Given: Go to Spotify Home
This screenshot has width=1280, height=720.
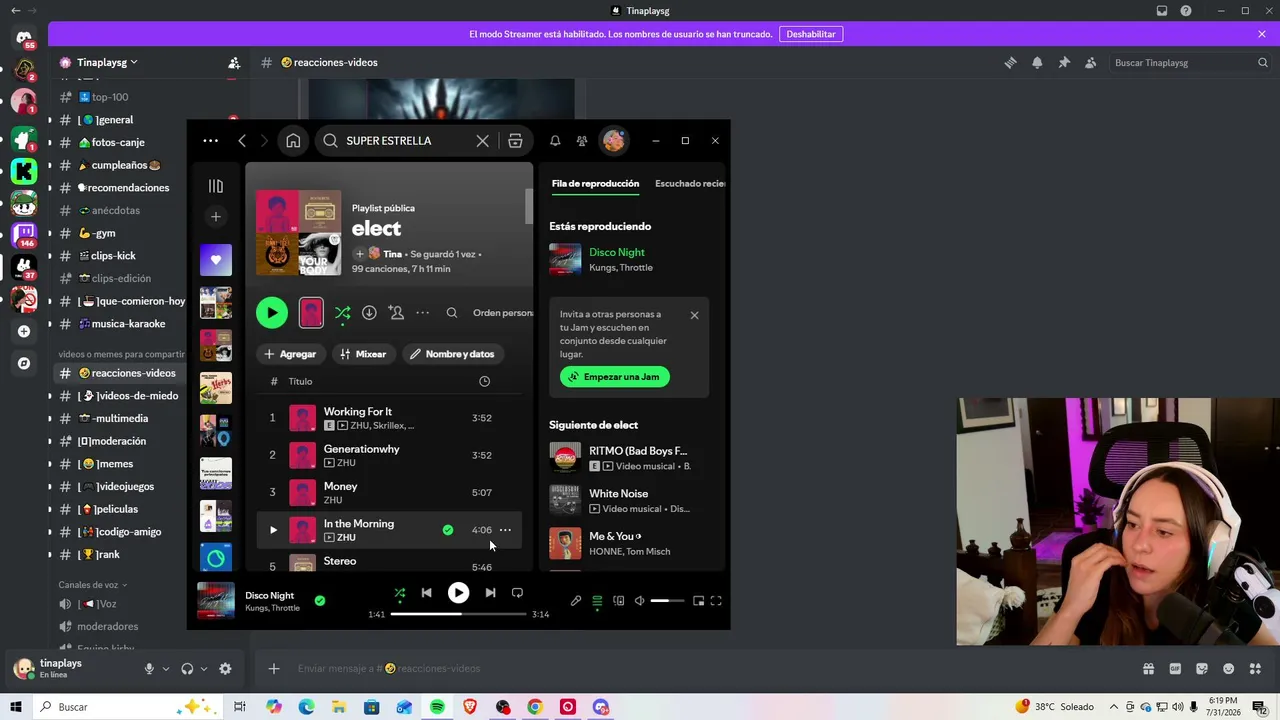Looking at the screenshot, I should click(293, 141).
